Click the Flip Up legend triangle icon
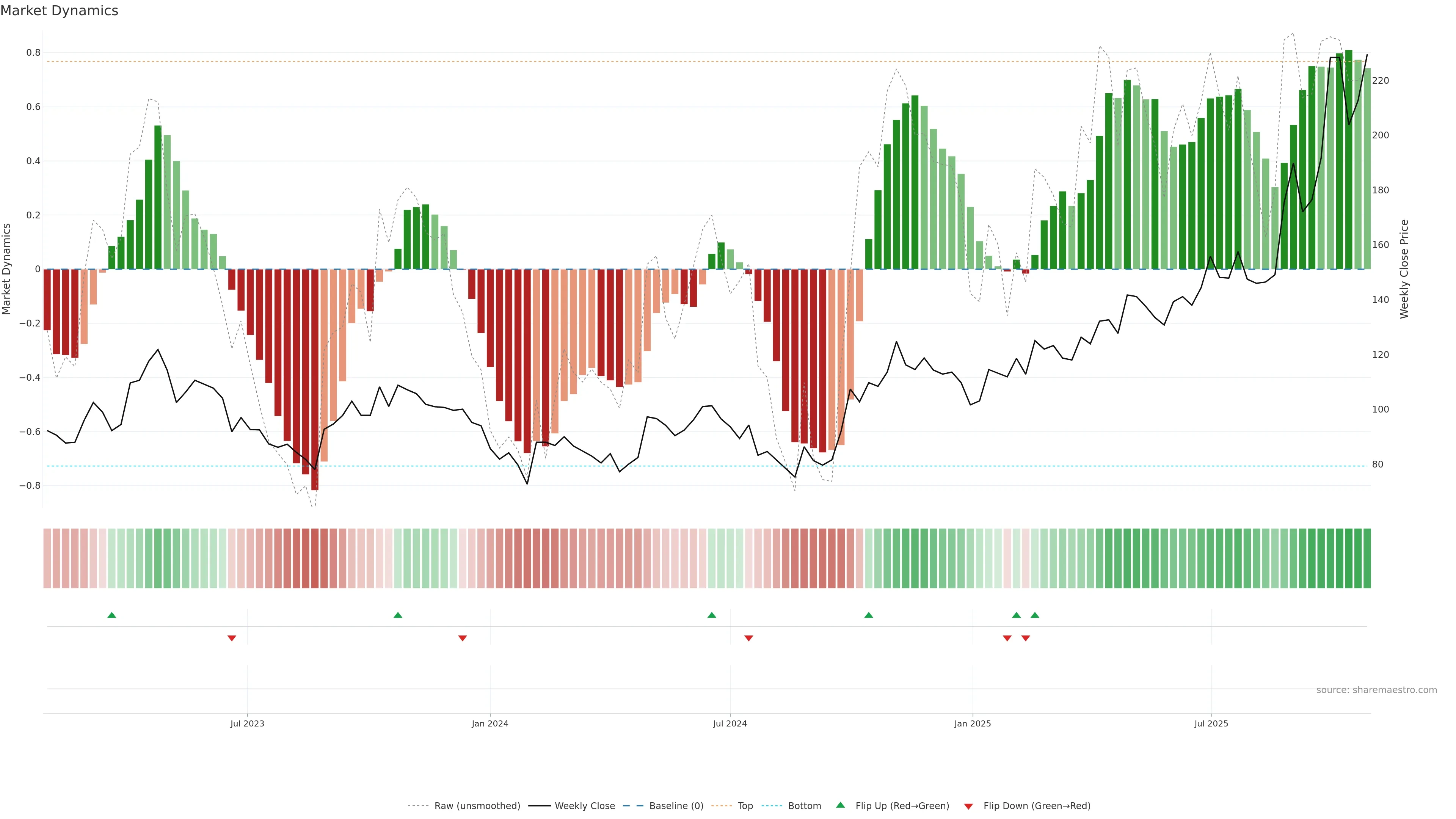 click(x=841, y=805)
